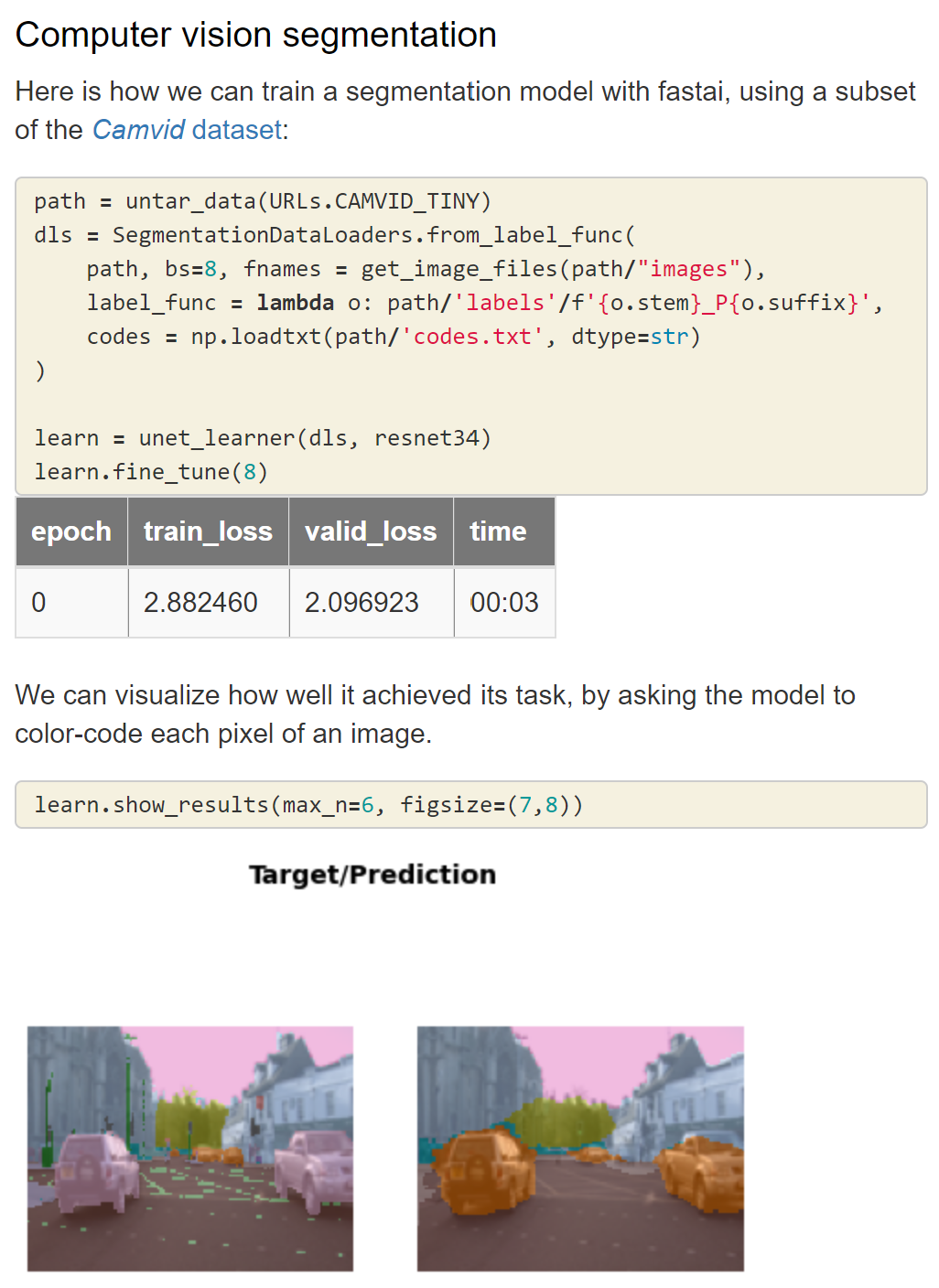Click the untar_data(URLs.CAMVID_TINY) code line
The image size is (939, 1288).
pyautogui.click(x=263, y=201)
